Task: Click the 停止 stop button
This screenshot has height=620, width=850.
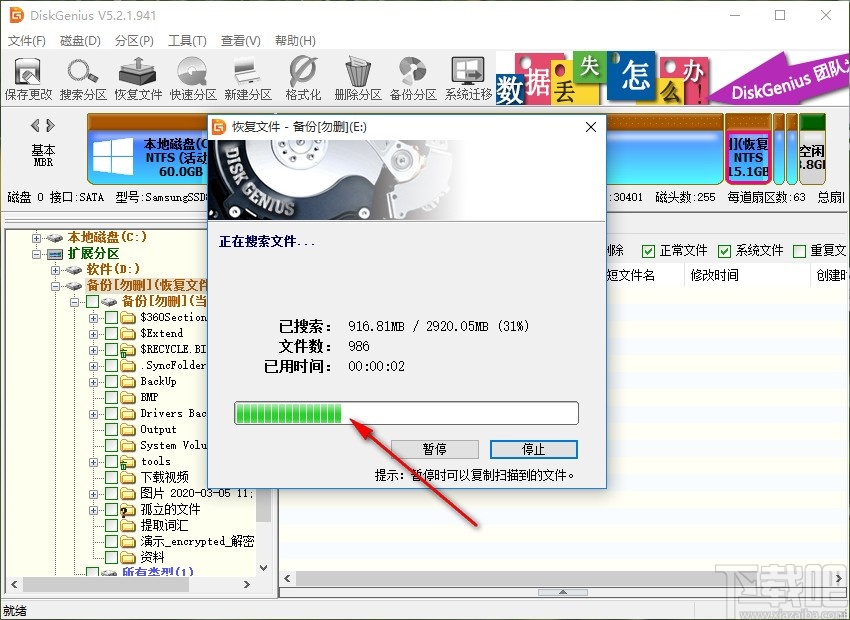Action: 533,449
